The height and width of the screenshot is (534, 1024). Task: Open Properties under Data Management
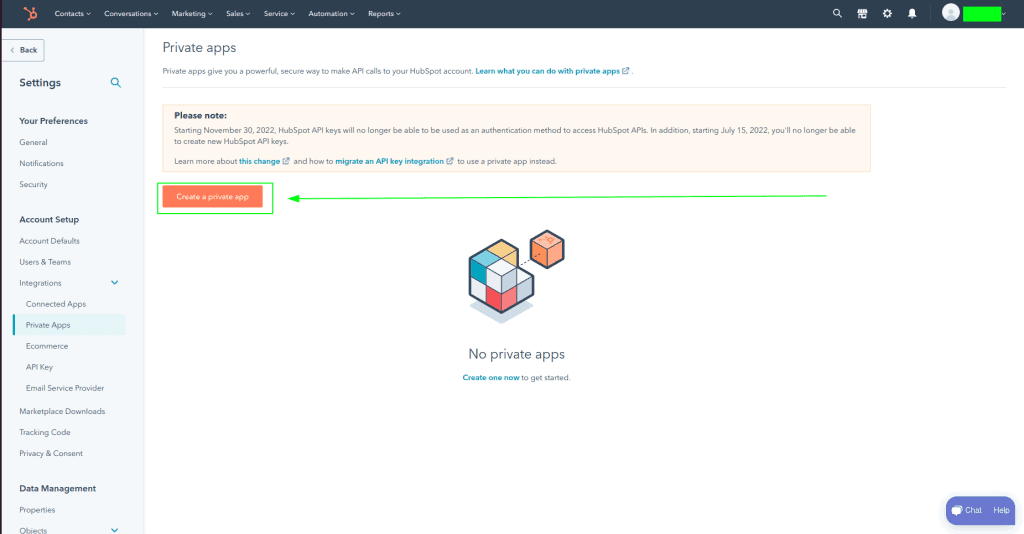(37, 510)
